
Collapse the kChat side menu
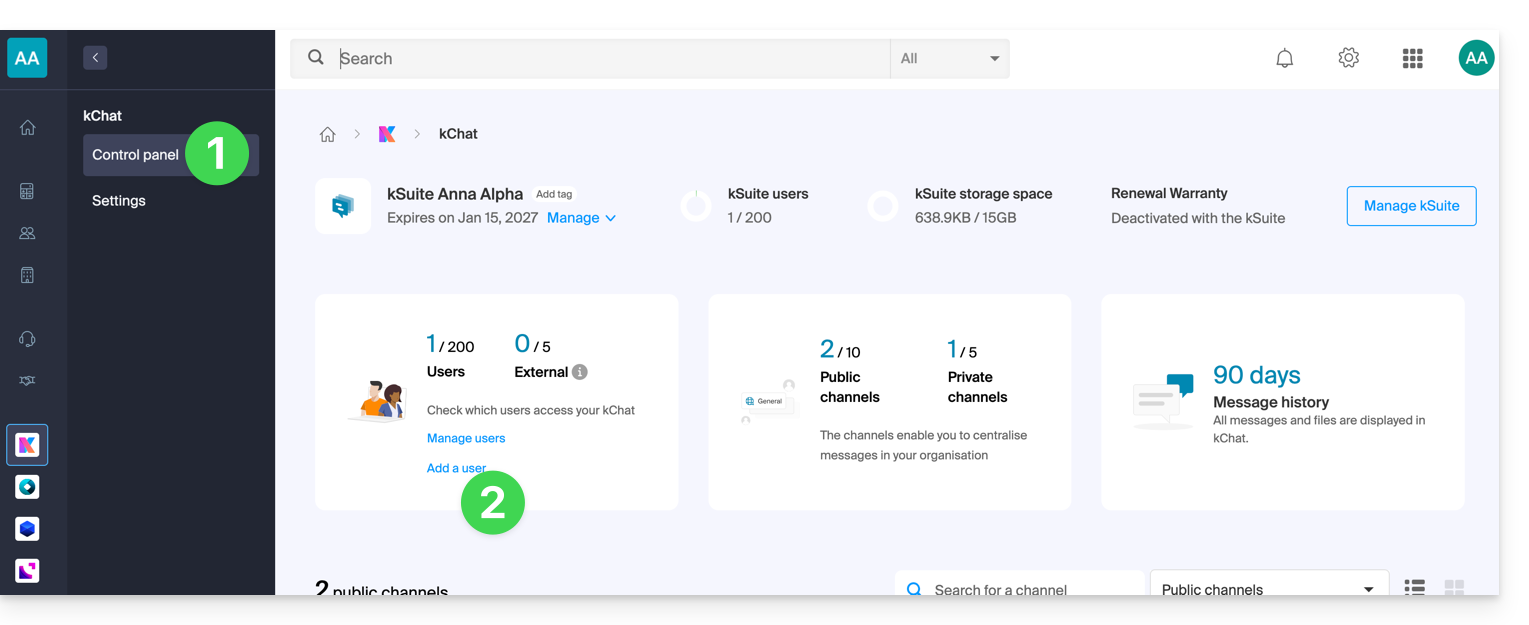[95, 58]
